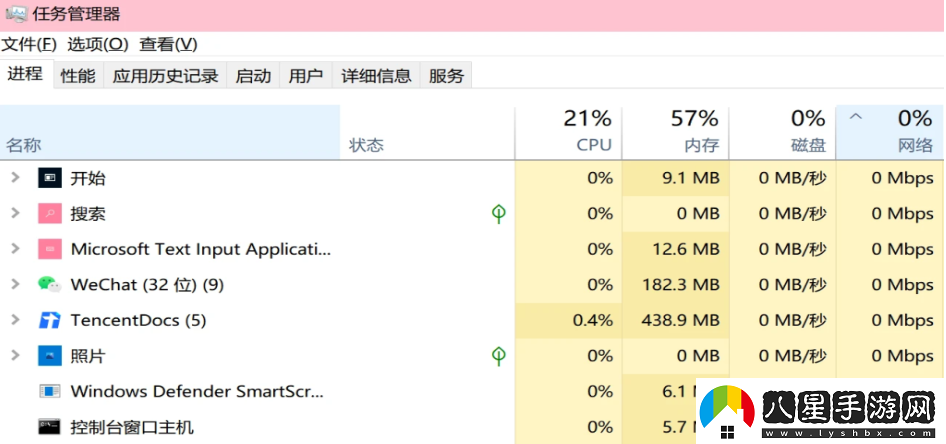Click the 控制台窗口主机 icon
Image resolution: width=946 pixels, height=444 pixels.
(x=49, y=427)
